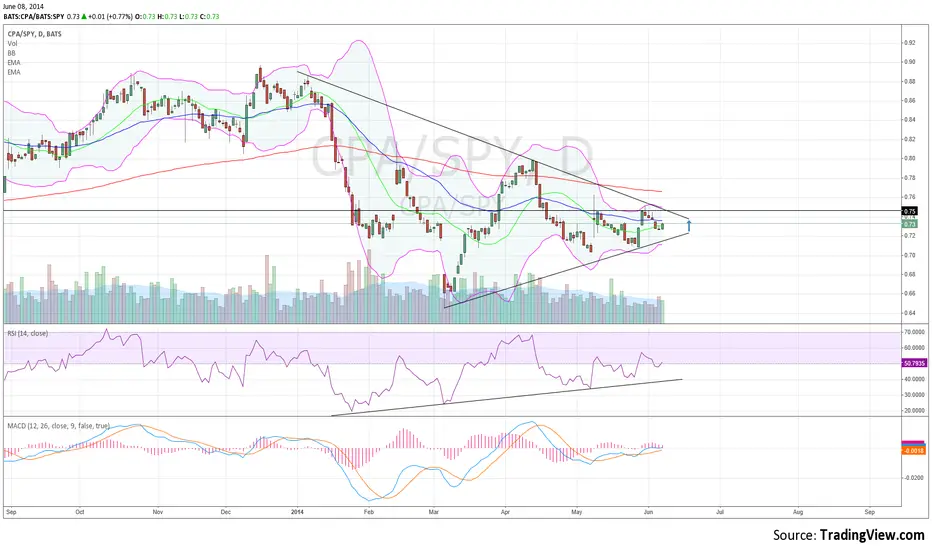Click the Mar label on time axis
Image resolution: width=932 pixels, height=550 pixels.
(433, 511)
